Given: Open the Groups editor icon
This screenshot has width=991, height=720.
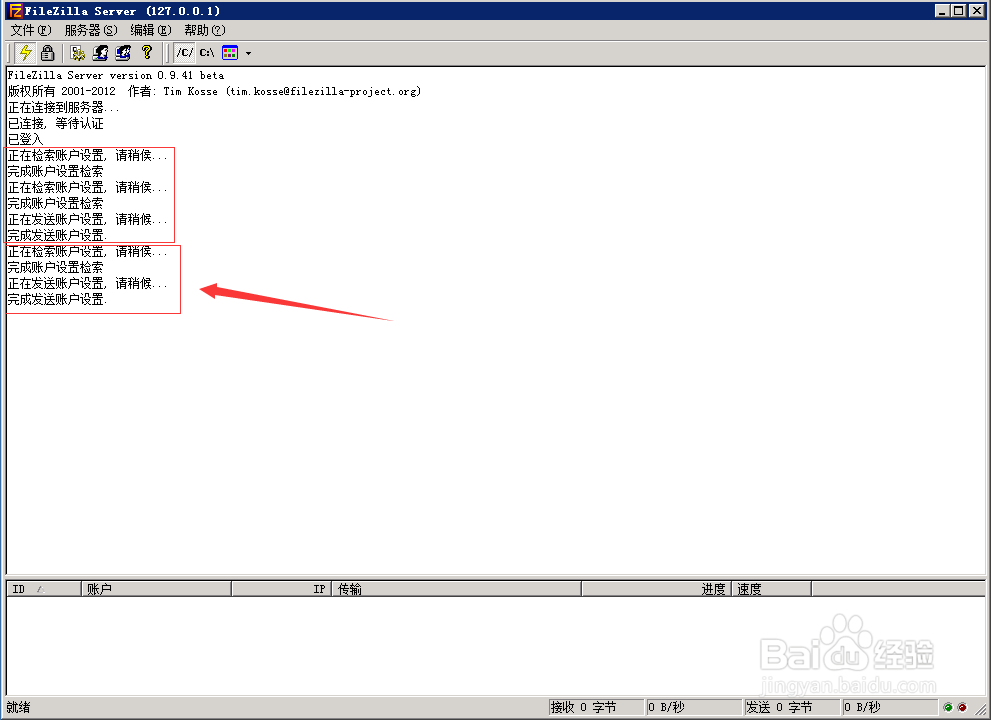Looking at the screenshot, I should tap(123, 52).
